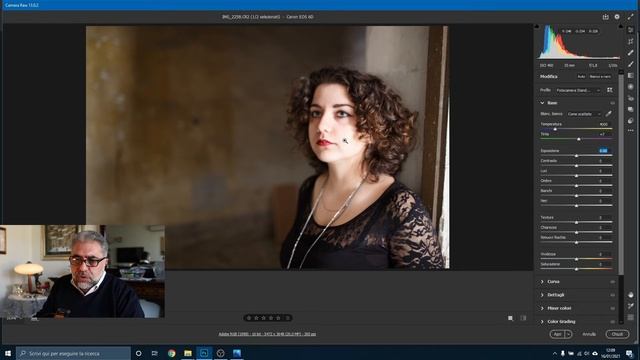Set rating to the fifth star
Image resolution: width=640 pixels, height=360 pixels.
pos(278,318)
